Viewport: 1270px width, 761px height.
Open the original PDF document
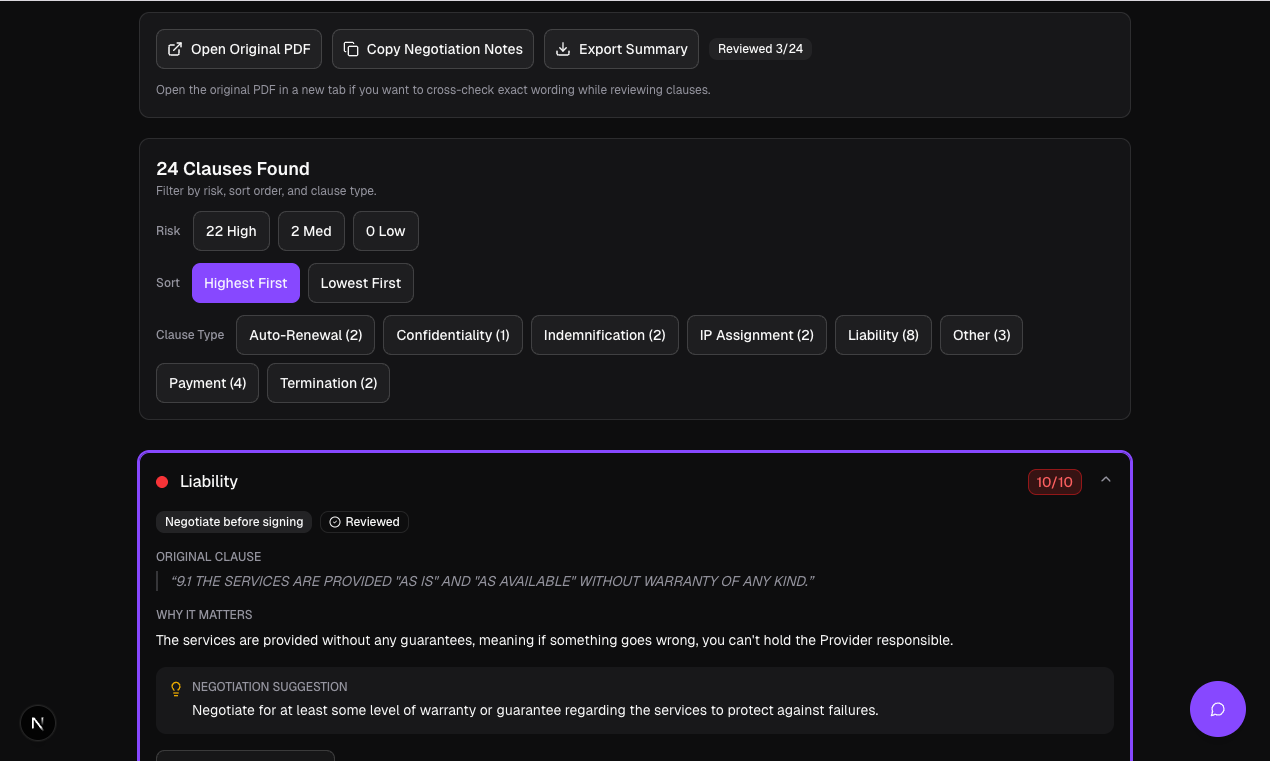tap(238, 48)
